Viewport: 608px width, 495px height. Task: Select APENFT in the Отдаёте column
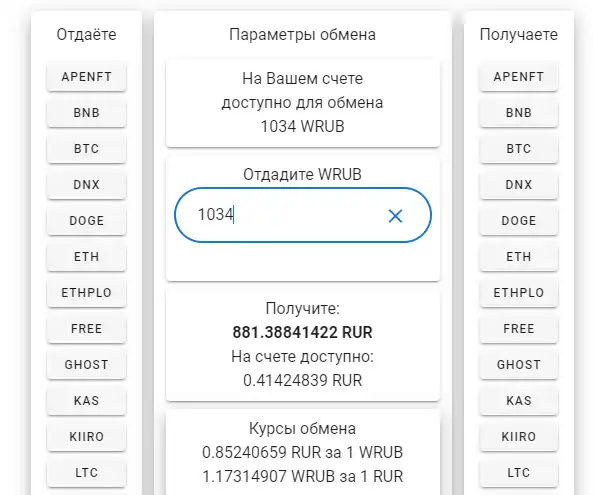coord(86,76)
